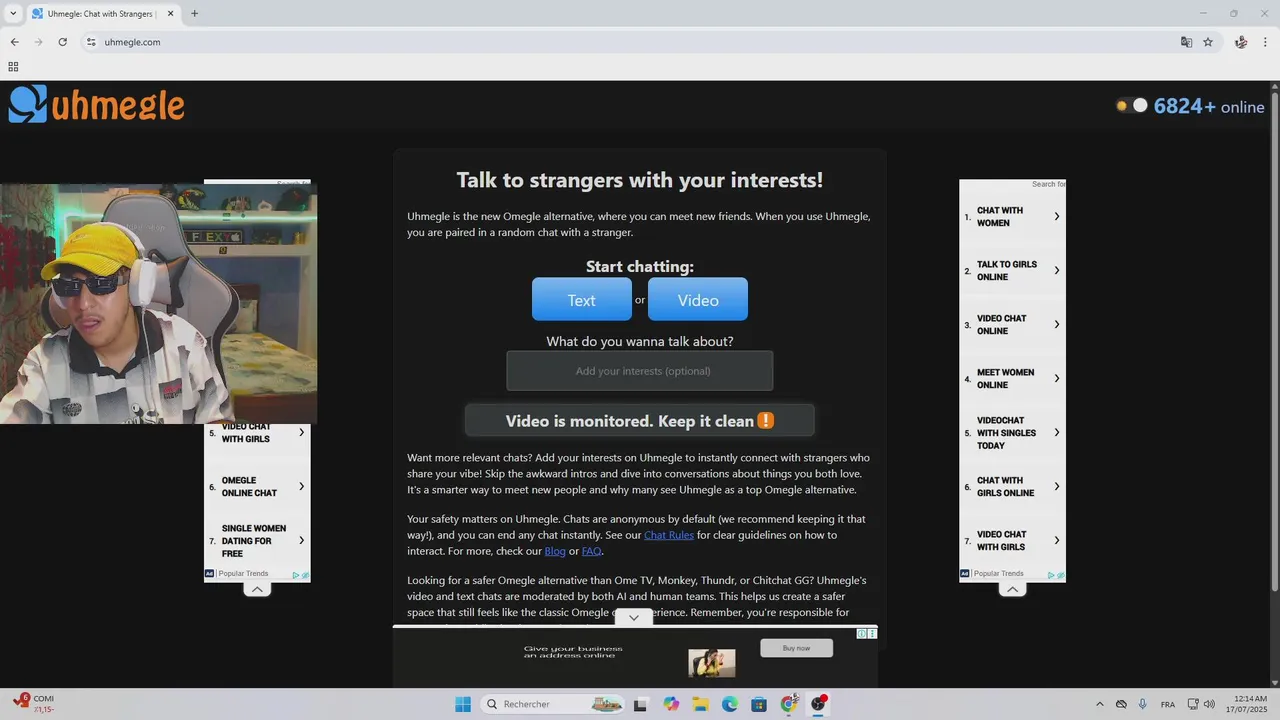This screenshot has height=720, width=1280.
Task: Open Chrome three-dot menu
Action: [1265, 42]
